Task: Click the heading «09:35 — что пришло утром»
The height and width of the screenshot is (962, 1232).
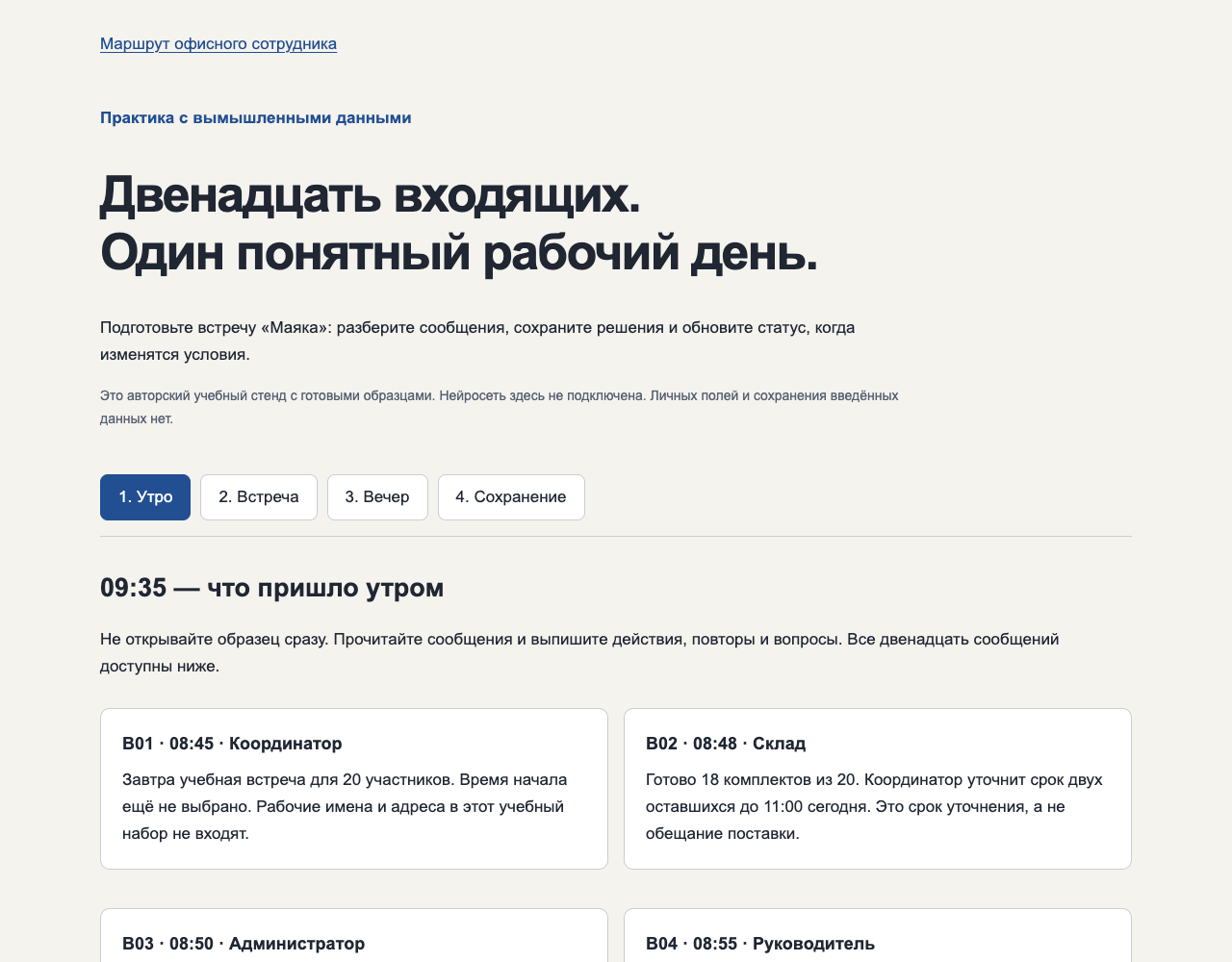Action: (x=272, y=588)
